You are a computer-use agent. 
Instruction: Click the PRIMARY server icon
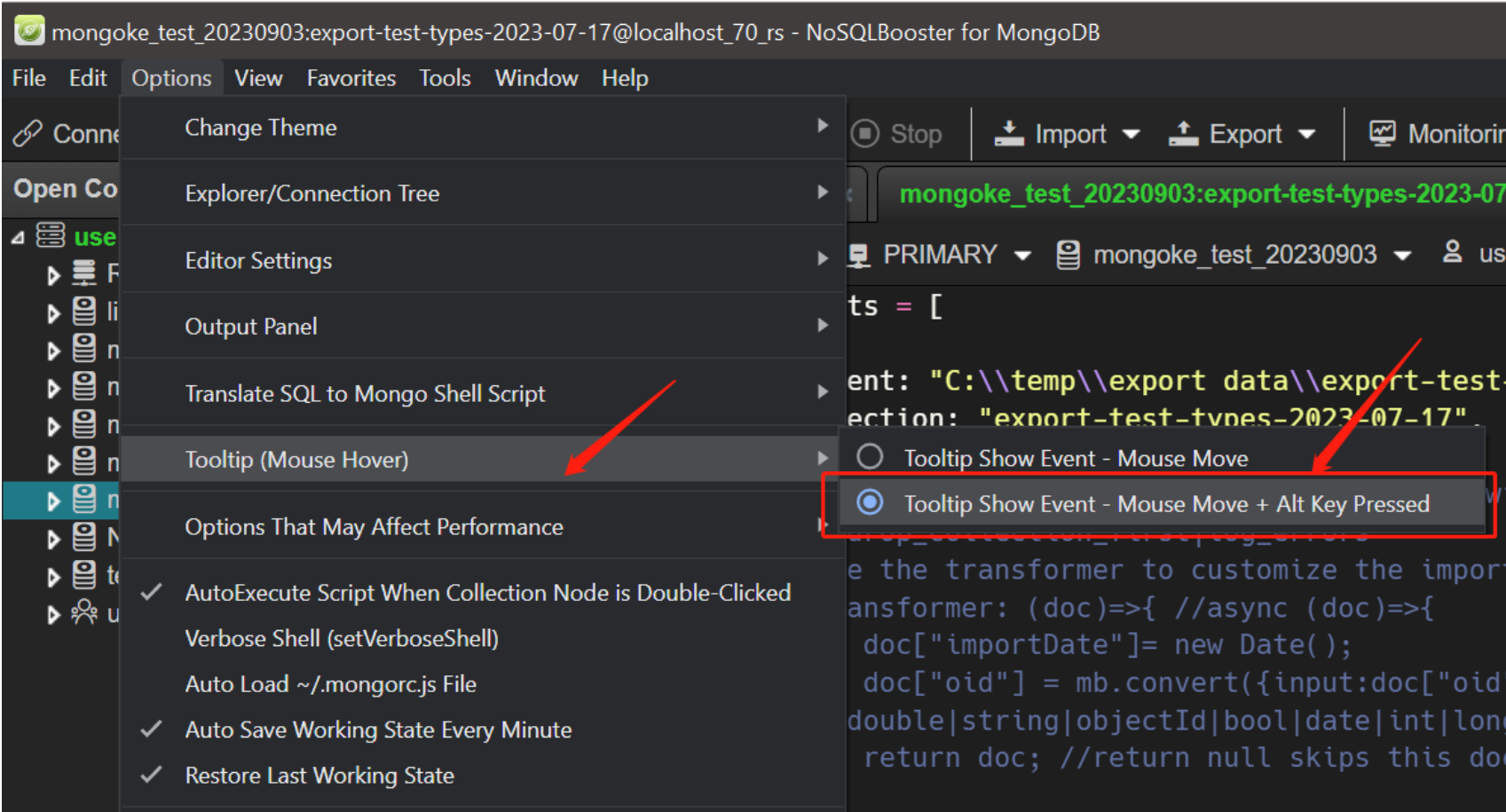click(858, 256)
